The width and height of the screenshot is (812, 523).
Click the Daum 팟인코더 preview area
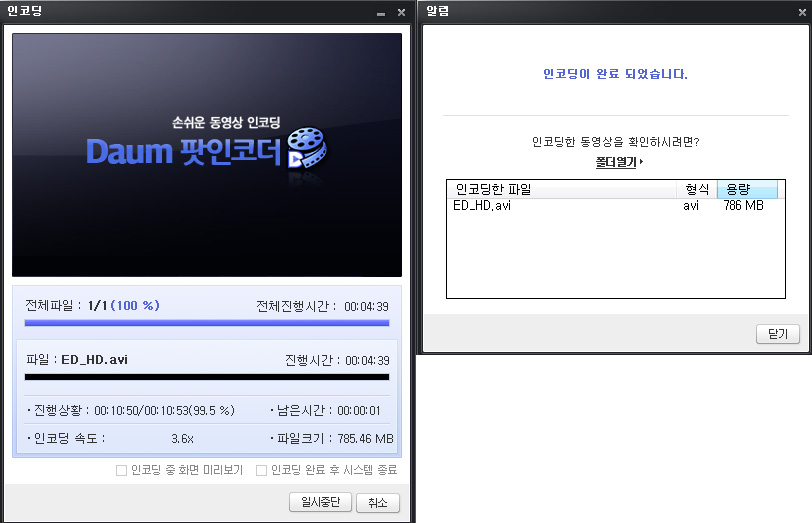coord(207,155)
